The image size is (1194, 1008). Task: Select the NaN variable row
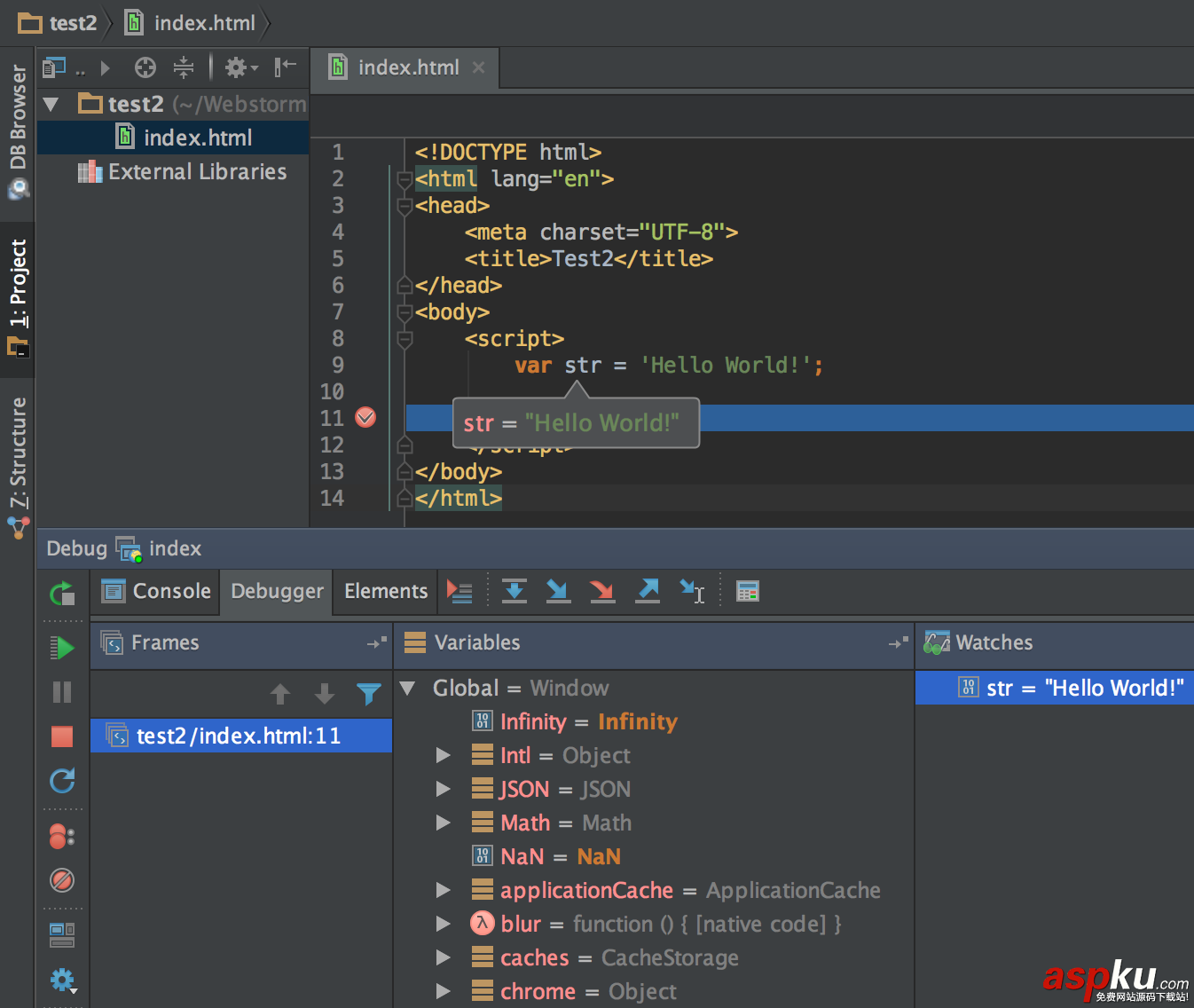click(654, 857)
